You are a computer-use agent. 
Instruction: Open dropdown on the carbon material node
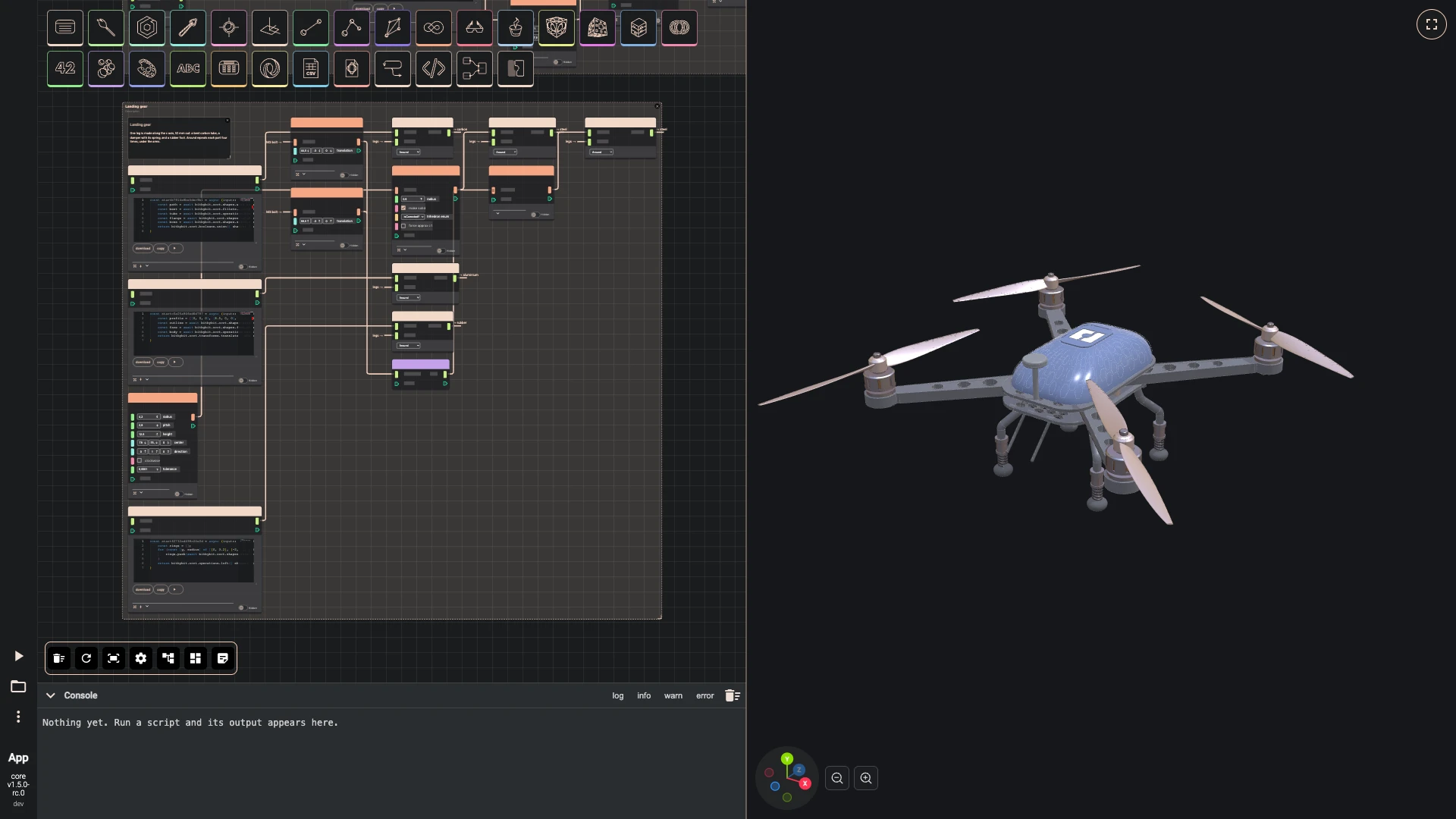409,152
